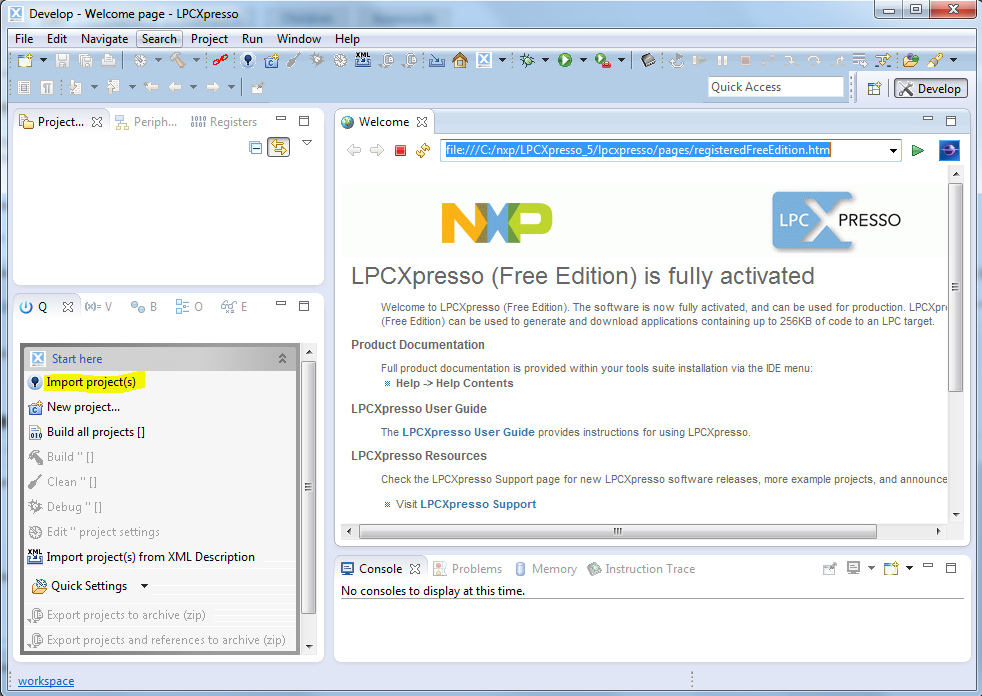Switch to the Periph... tab
This screenshot has width=982, height=696.
(x=146, y=122)
